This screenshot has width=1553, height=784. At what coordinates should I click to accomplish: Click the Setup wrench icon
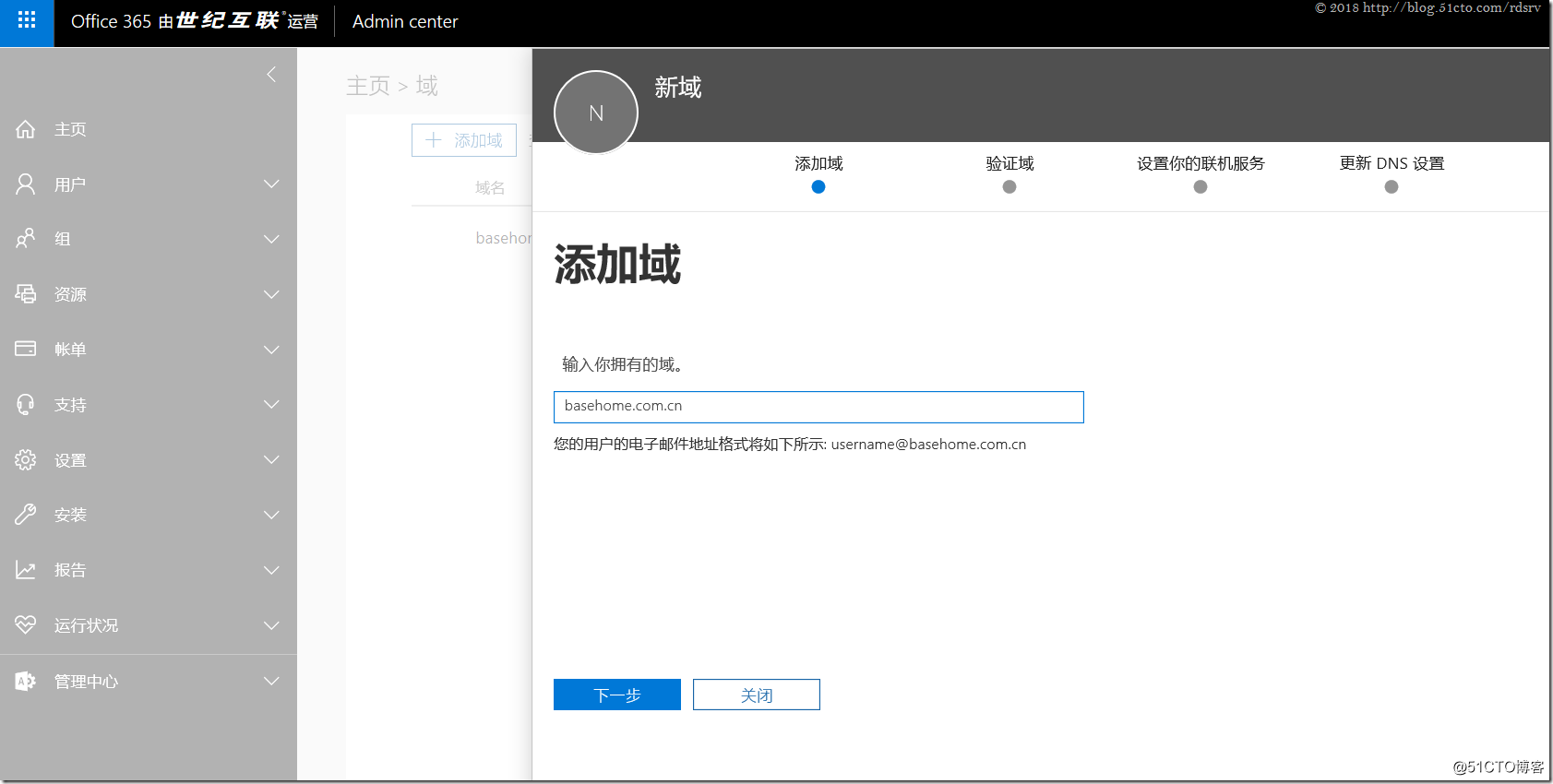[x=26, y=515]
